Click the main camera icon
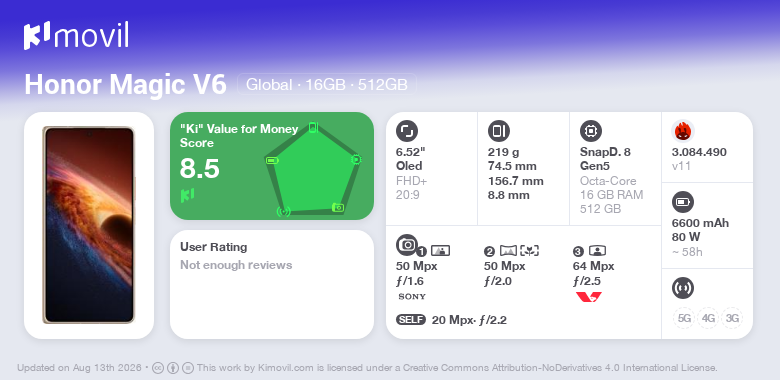The height and width of the screenshot is (380, 780). tap(407, 244)
